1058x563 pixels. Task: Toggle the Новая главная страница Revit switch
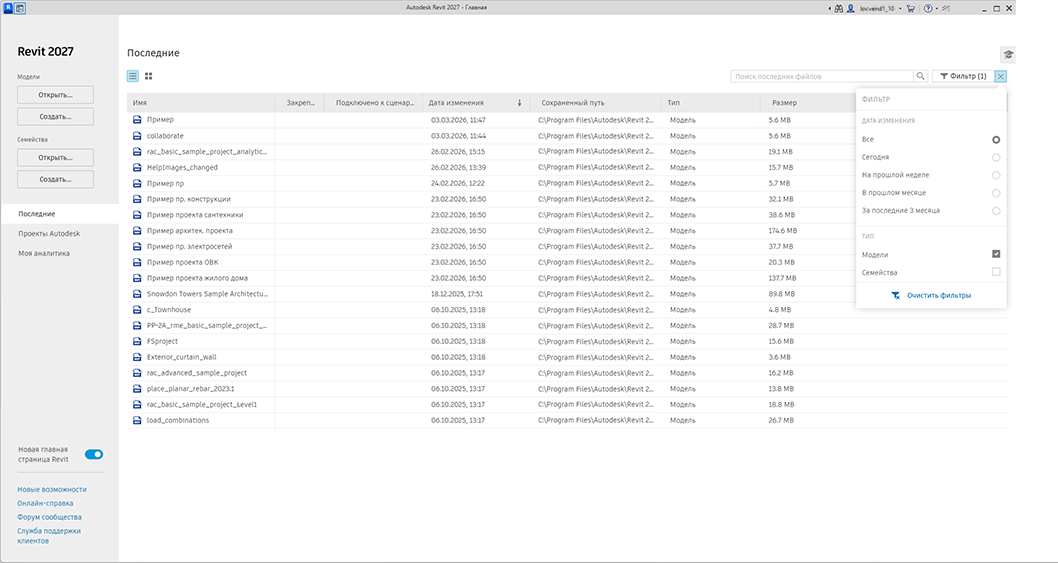click(94, 454)
